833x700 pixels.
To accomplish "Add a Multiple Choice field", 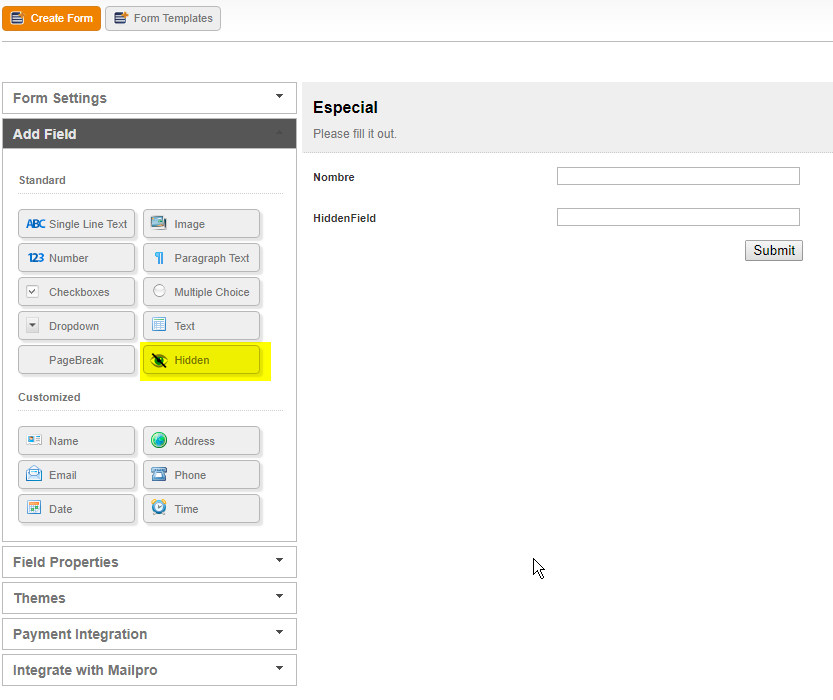I will point(201,292).
